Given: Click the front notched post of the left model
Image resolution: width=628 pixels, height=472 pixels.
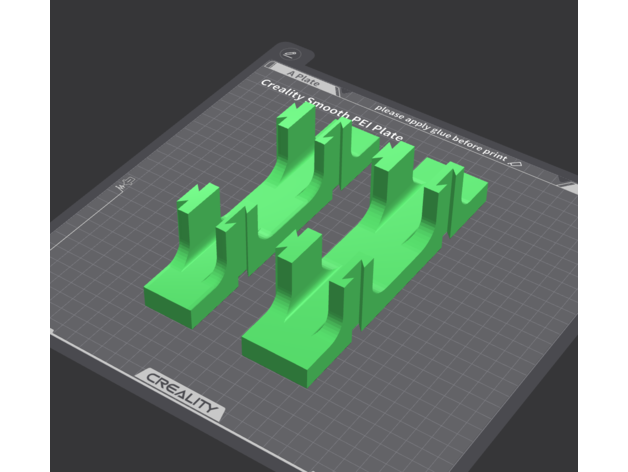Looking at the screenshot, I should click(198, 215).
